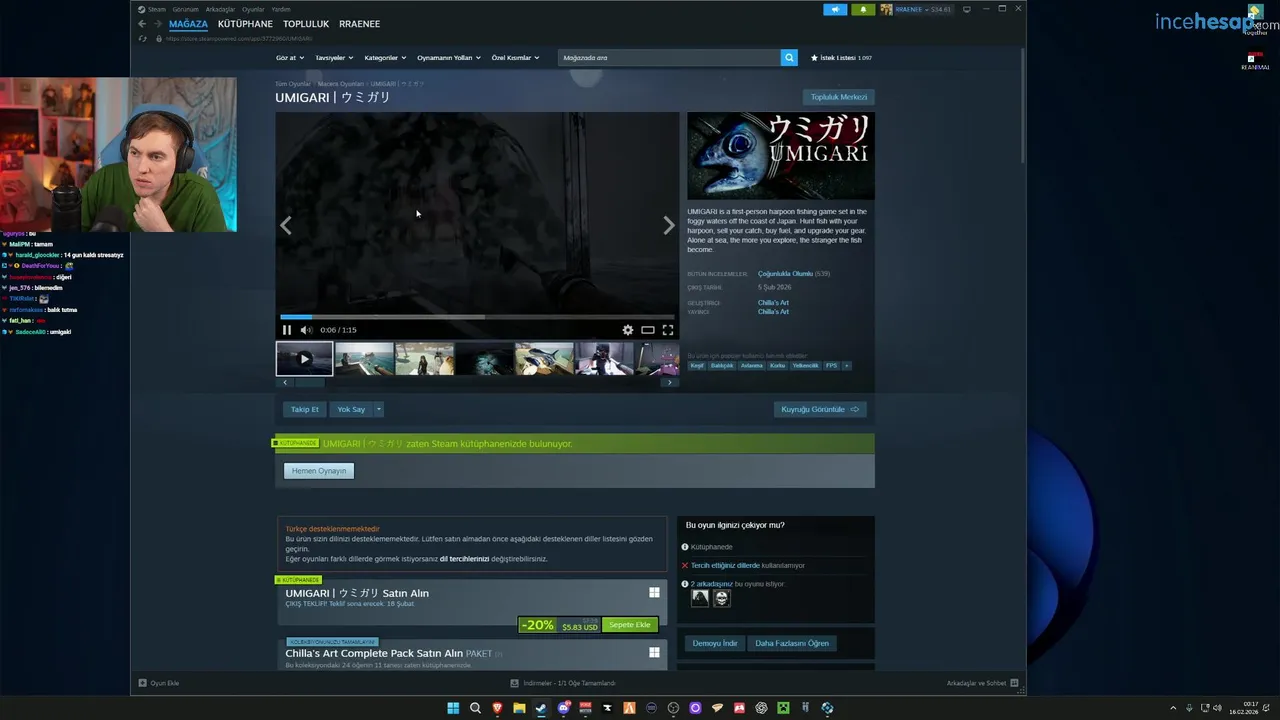Open the RRAENEE avatar in title bar
Image resolution: width=1280 pixels, height=720 pixels.
[886, 9]
